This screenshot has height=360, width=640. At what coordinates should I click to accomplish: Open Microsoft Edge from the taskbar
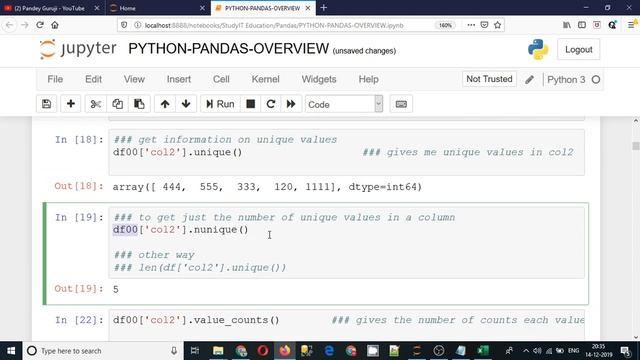[x=329, y=351]
